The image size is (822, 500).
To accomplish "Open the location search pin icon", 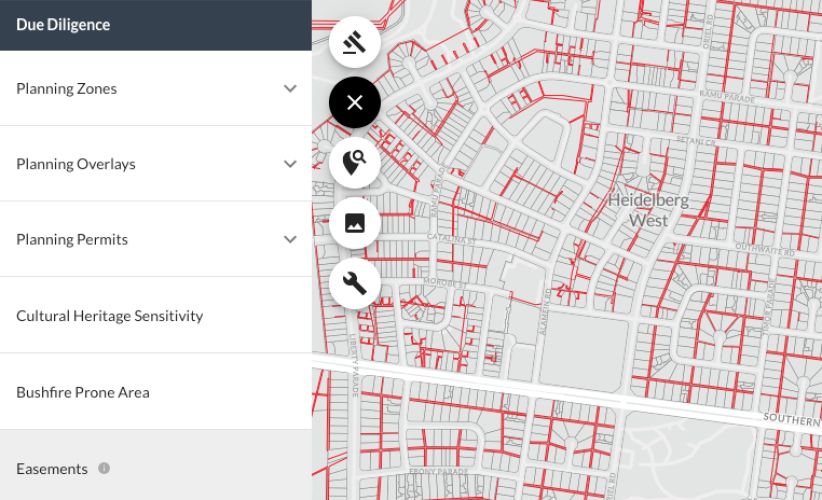I will pyautogui.click(x=355, y=162).
